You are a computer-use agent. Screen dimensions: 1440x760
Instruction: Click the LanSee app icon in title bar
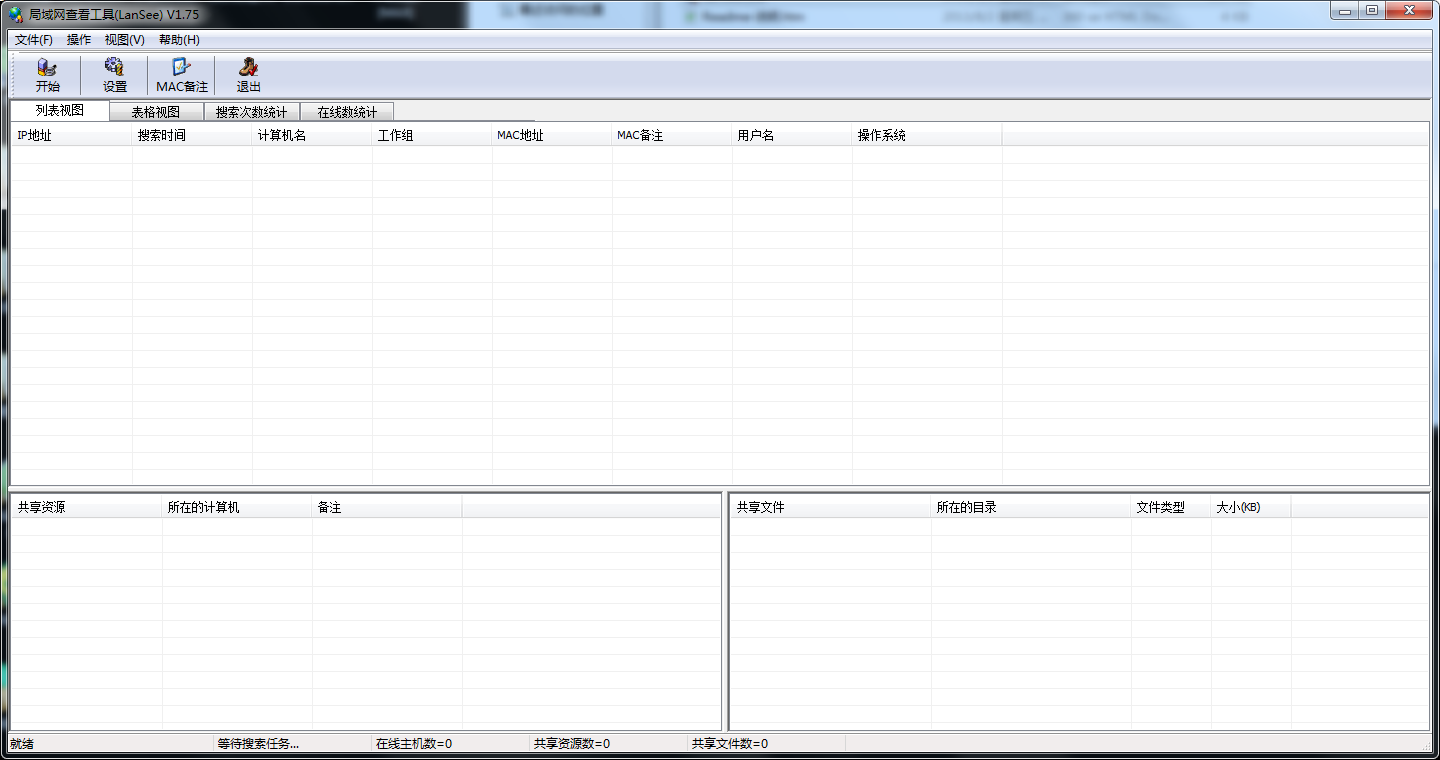tap(16, 14)
